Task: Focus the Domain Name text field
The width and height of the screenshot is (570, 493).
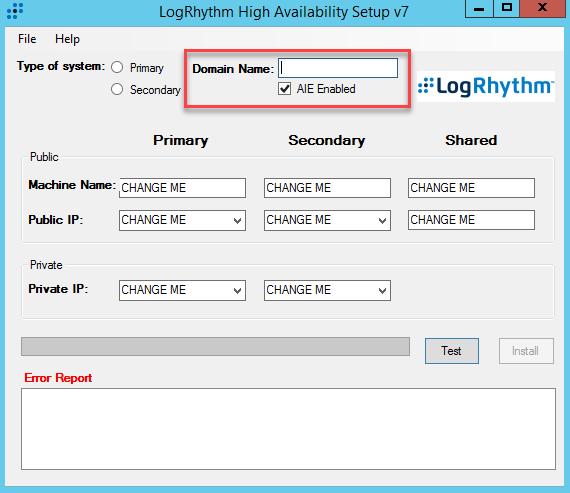Action: [338, 68]
